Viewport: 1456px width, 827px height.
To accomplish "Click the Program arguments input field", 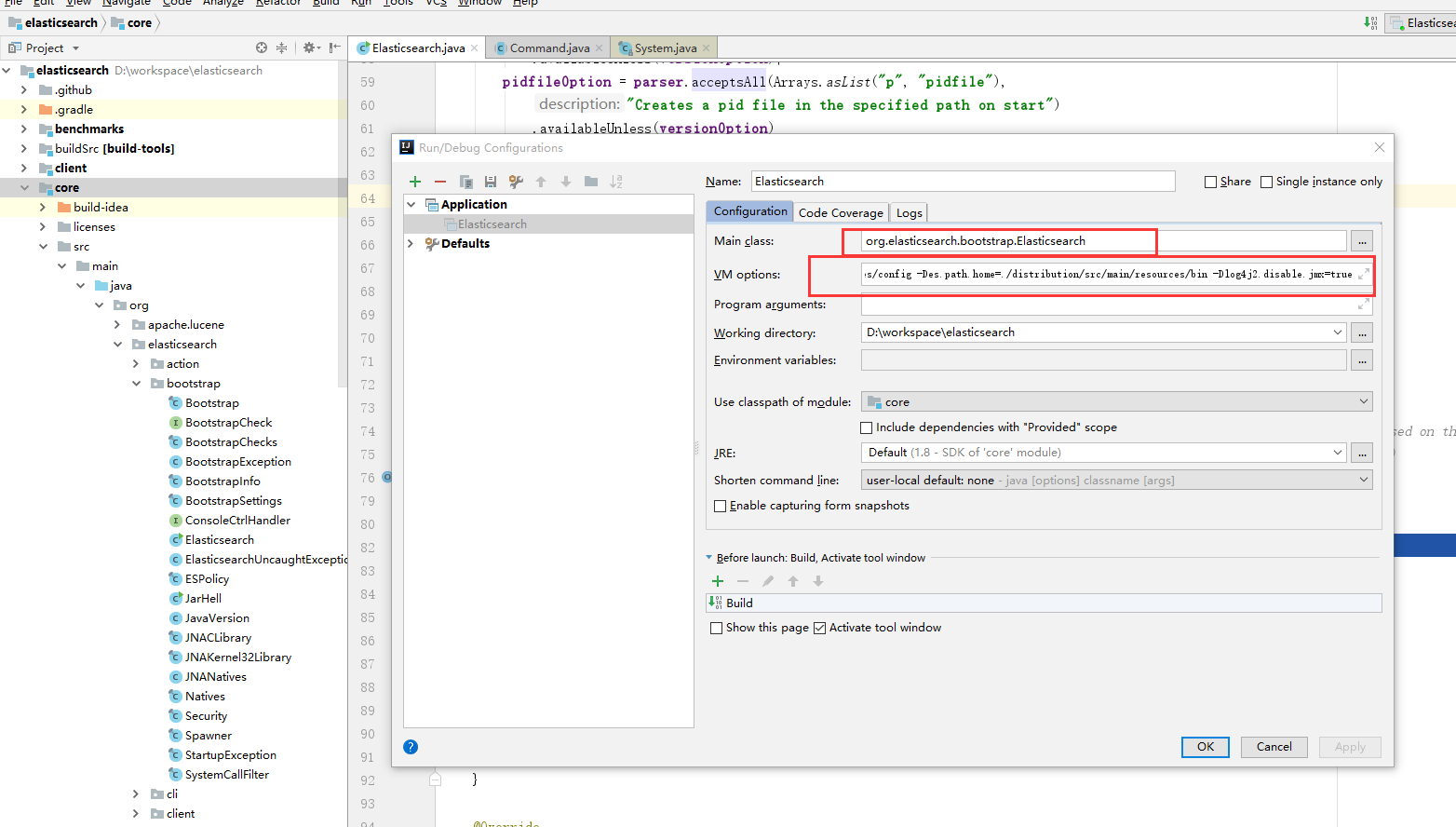I will click(1108, 305).
